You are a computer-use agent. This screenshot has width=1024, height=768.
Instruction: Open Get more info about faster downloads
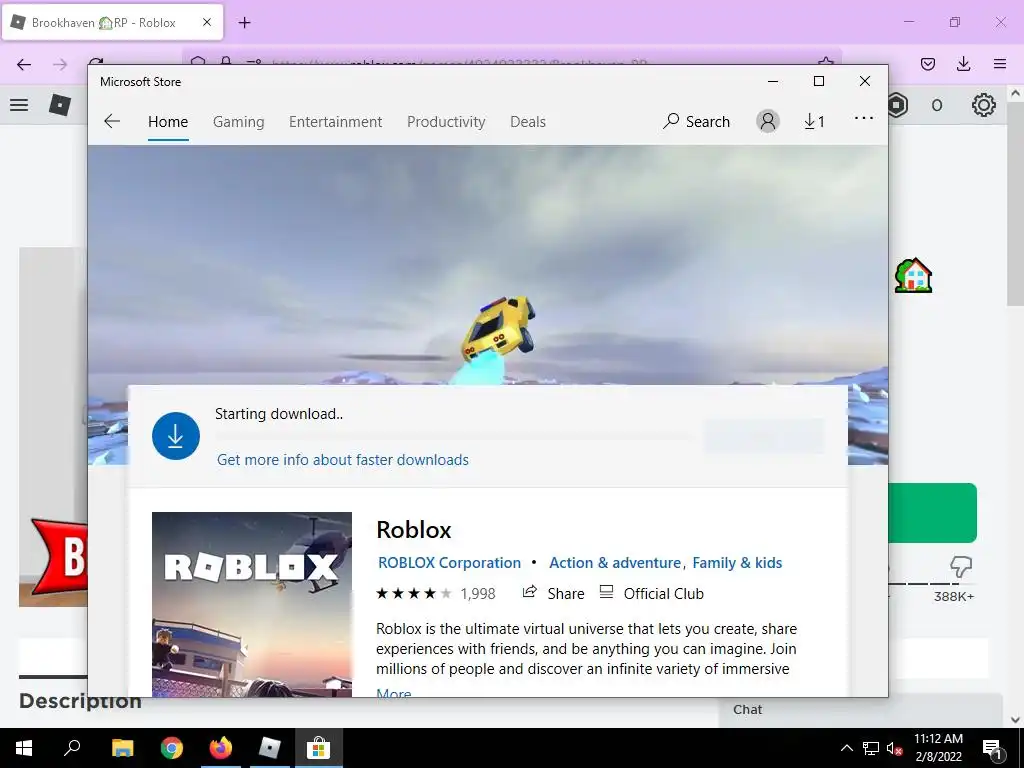point(343,460)
